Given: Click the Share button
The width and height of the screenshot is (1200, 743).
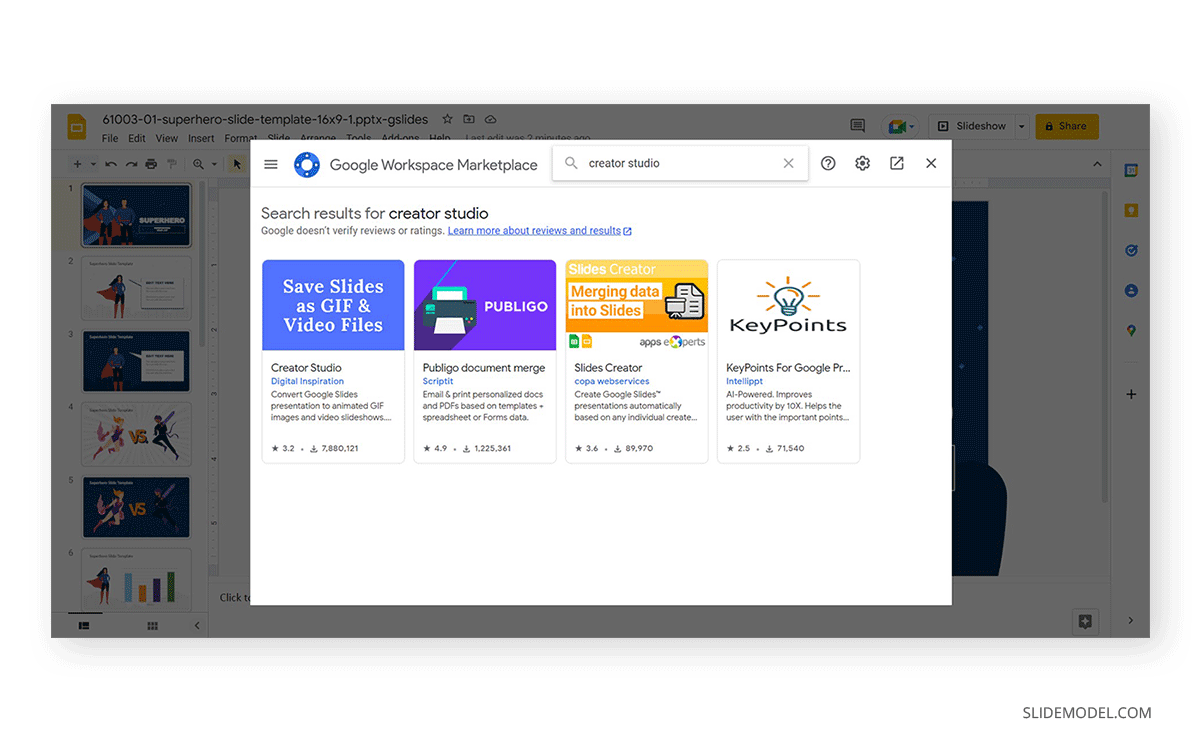Looking at the screenshot, I should pos(1067,126).
